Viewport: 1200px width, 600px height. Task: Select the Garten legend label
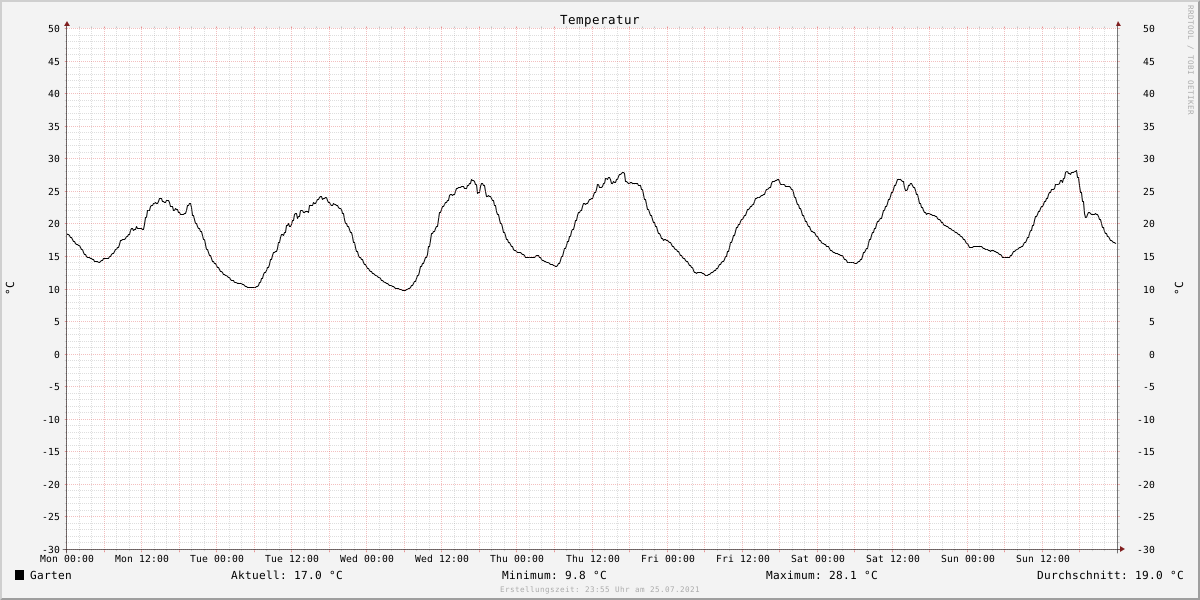point(51,575)
